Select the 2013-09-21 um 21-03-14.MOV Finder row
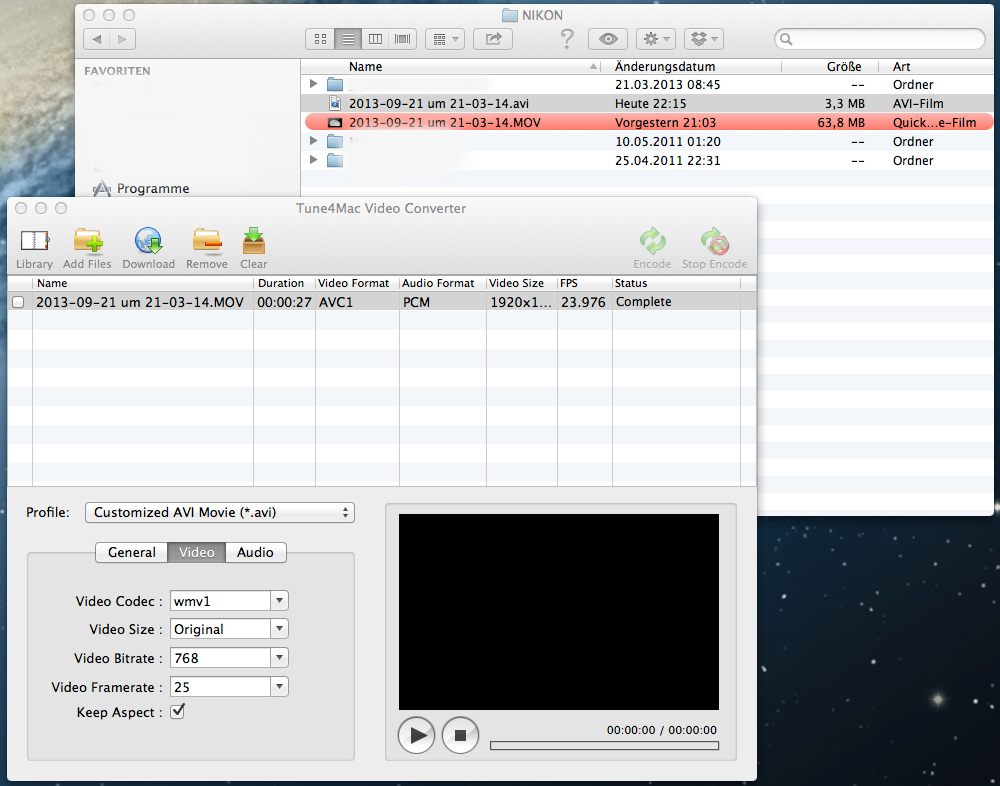 (649, 122)
